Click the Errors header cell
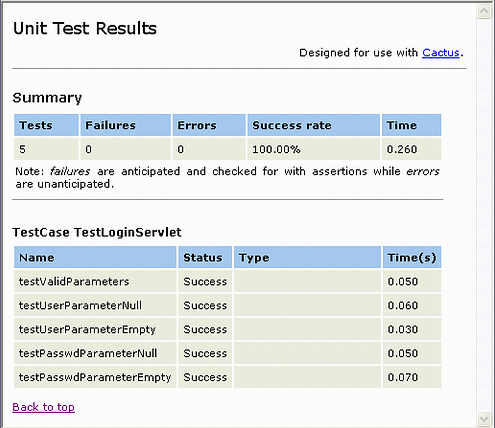 pyautogui.click(x=209, y=125)
